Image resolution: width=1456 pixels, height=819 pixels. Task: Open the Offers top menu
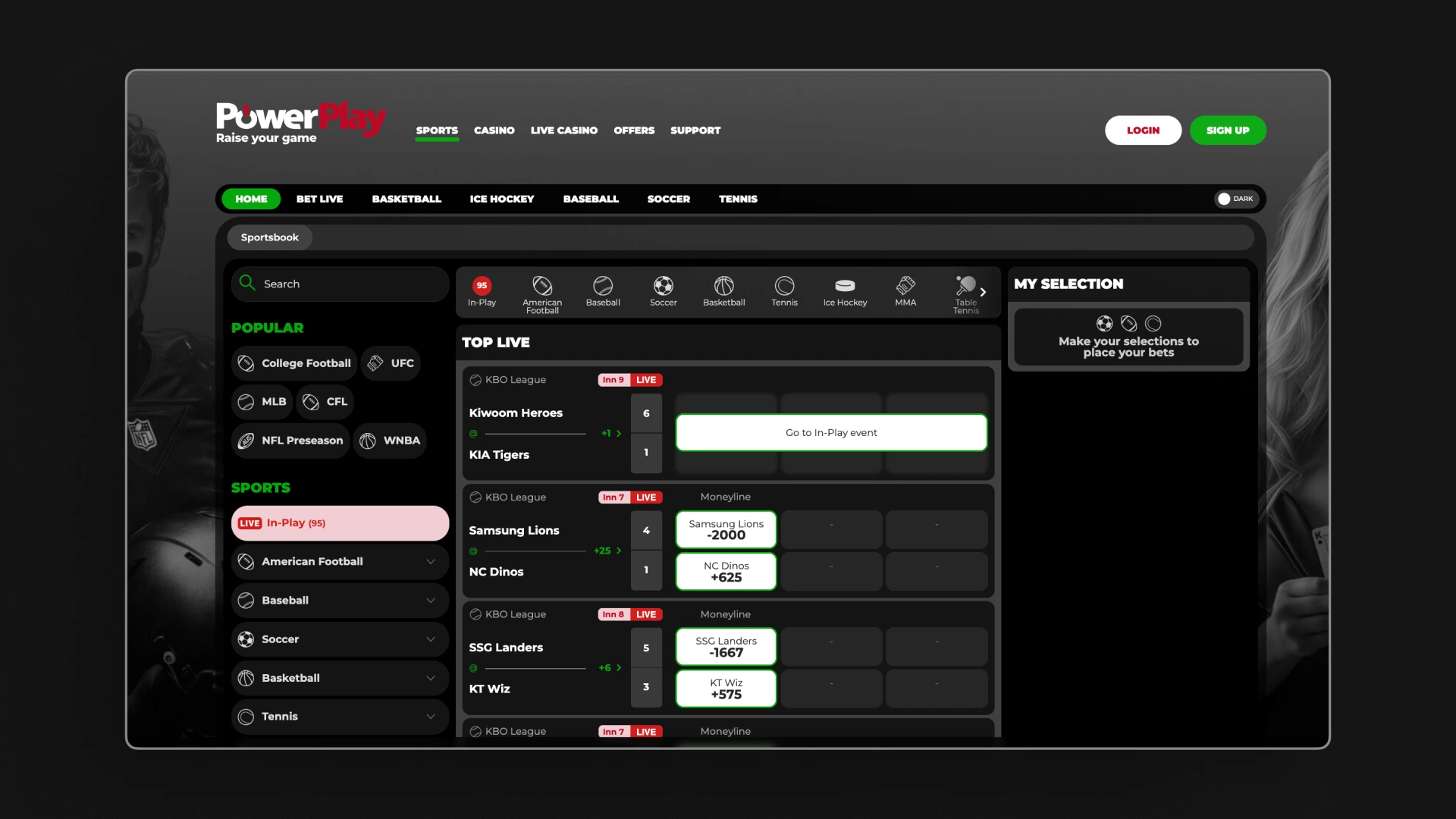[x=634, y=130]
